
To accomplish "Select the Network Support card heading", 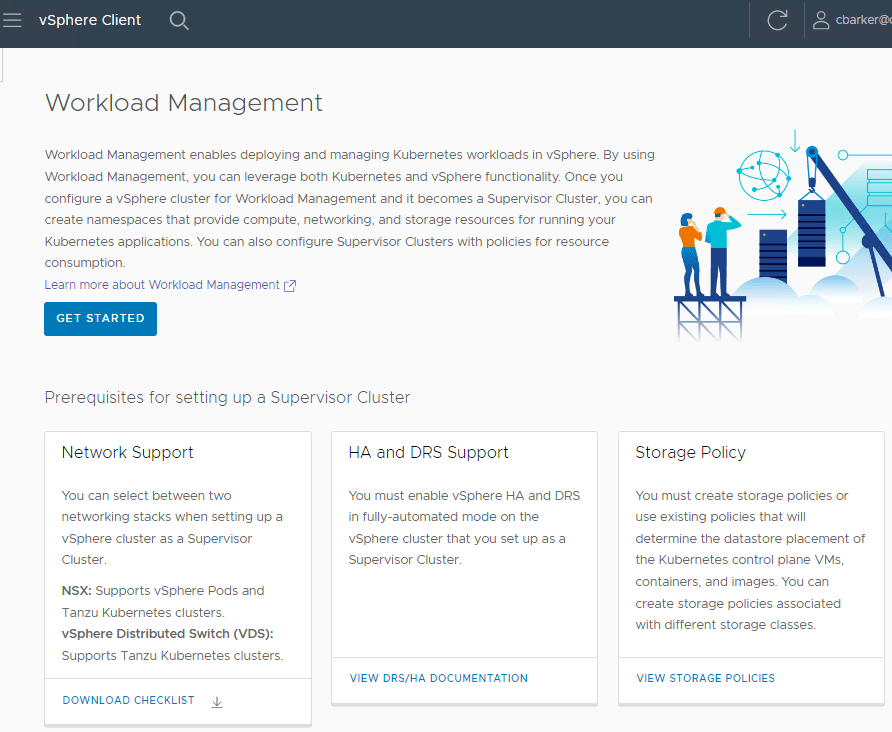I will tap(127, 452).
